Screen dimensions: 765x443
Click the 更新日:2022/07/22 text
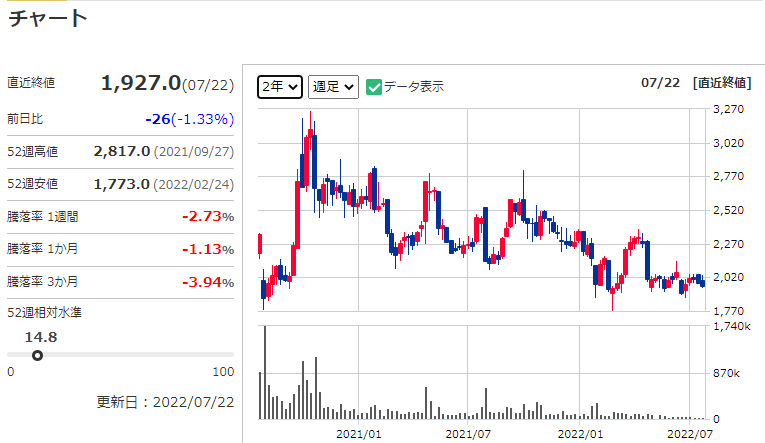[165, 402]
